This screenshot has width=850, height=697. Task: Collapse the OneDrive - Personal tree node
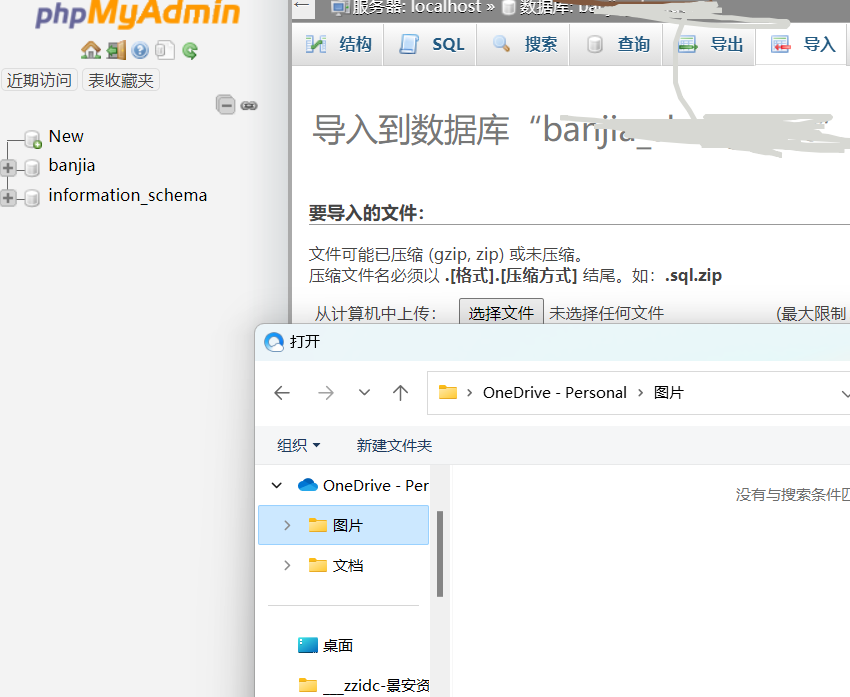coord(278,485)
